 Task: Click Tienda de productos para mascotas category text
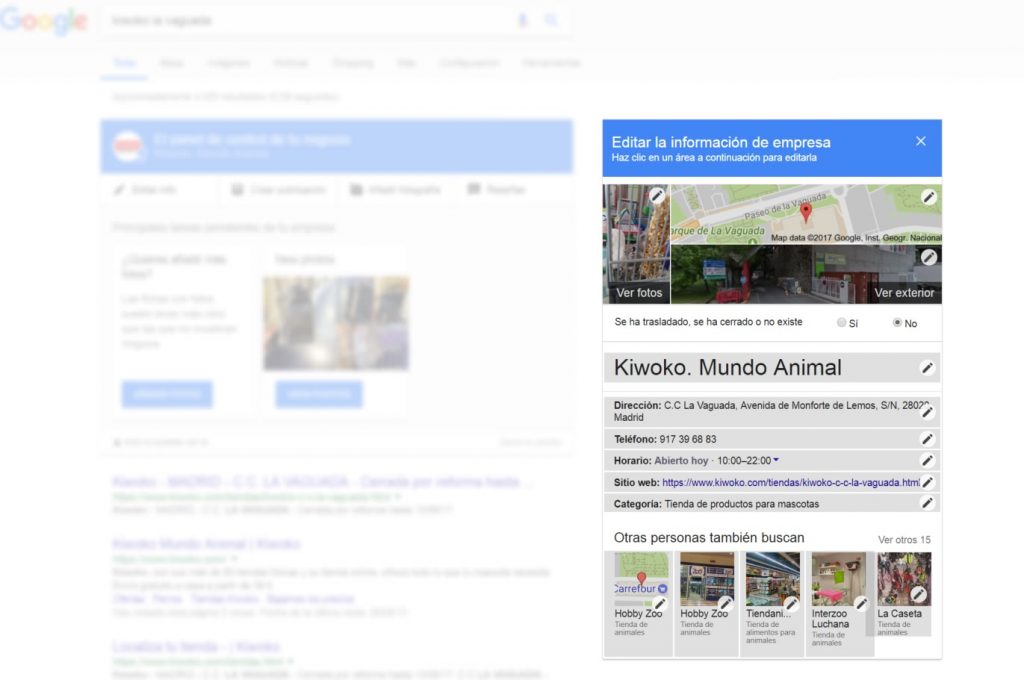tap(741, 504)
